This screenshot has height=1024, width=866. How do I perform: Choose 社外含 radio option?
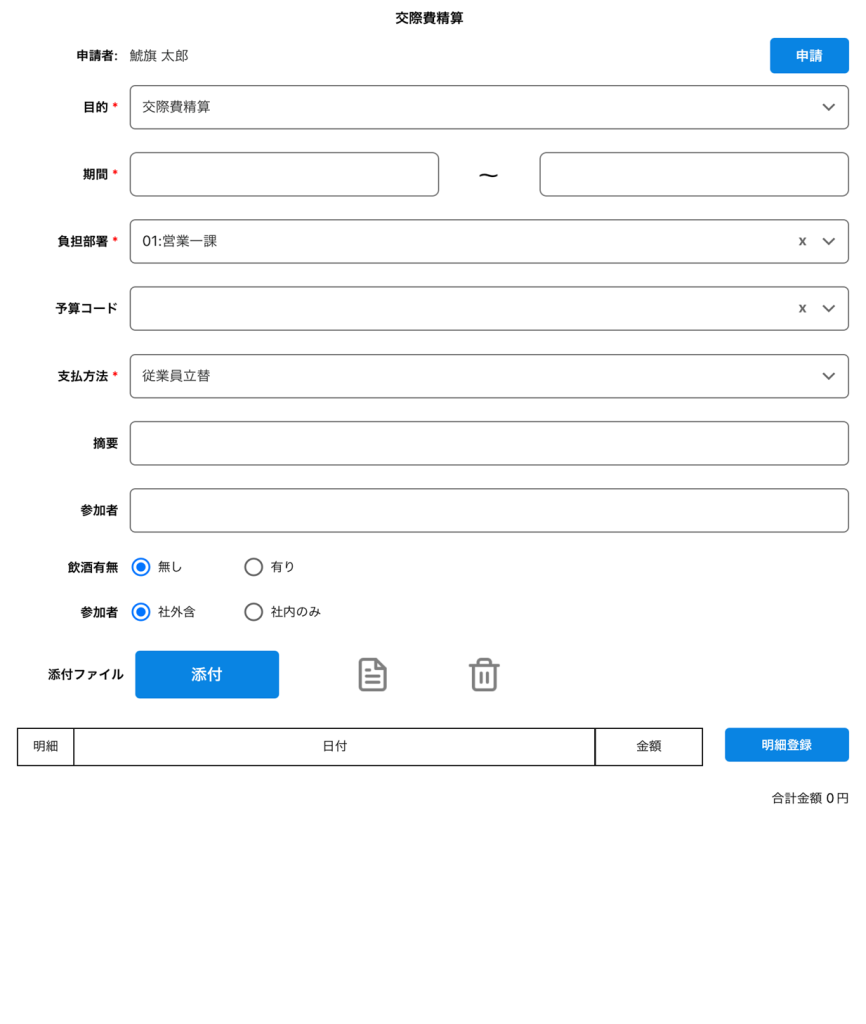coord(141,612)
